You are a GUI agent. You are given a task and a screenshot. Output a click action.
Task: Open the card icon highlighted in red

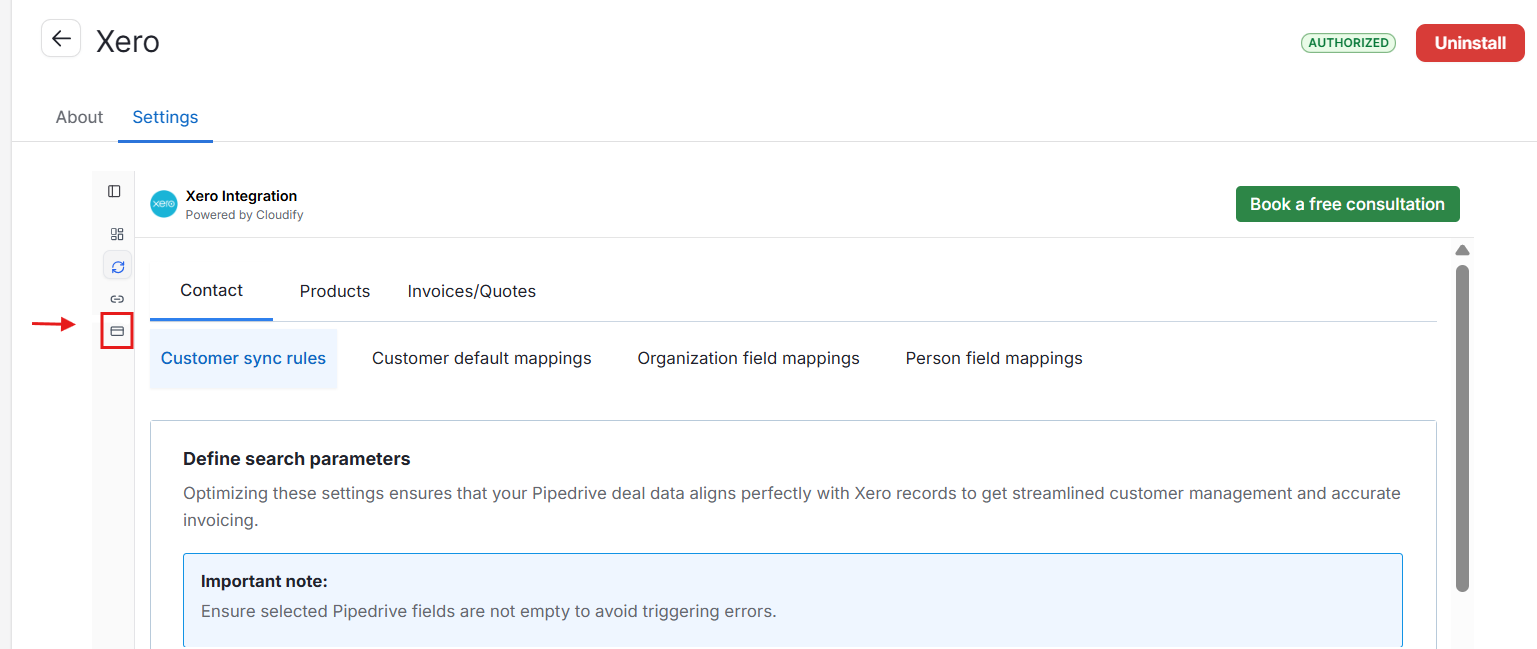point(117,330)
